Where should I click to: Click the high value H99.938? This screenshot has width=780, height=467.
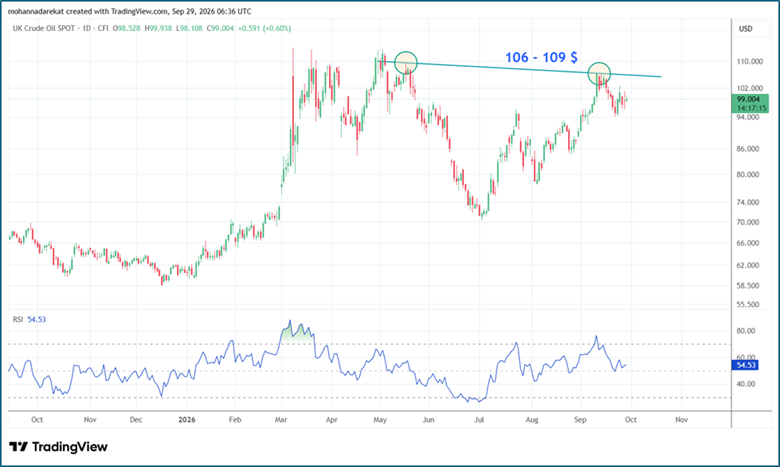[158, 28]
